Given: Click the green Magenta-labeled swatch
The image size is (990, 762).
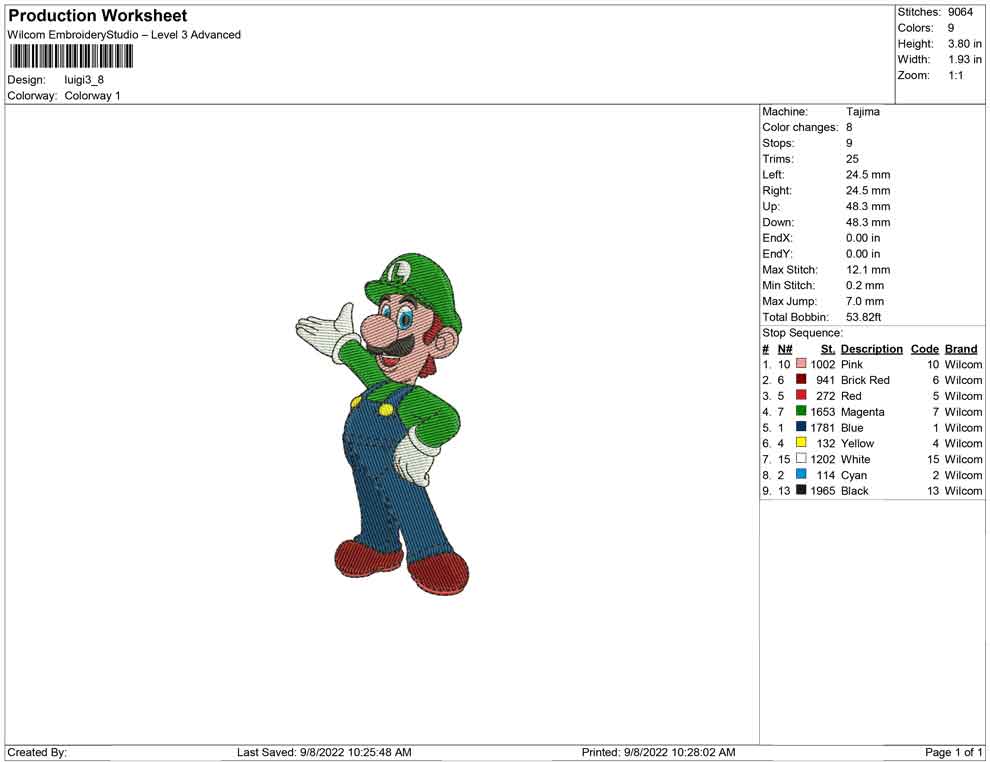Looking at the screenshot, I should pyautogui.click(x=801, y=411).
